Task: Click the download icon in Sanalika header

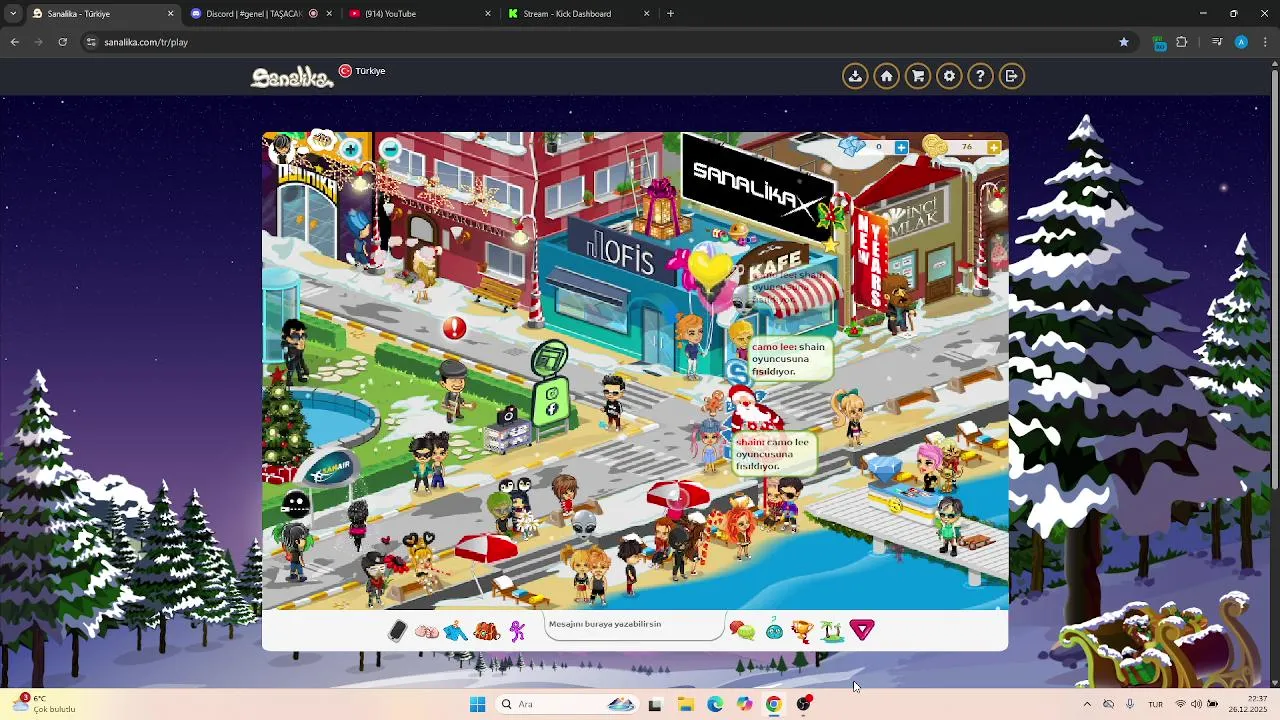Action: pos(855,76)
